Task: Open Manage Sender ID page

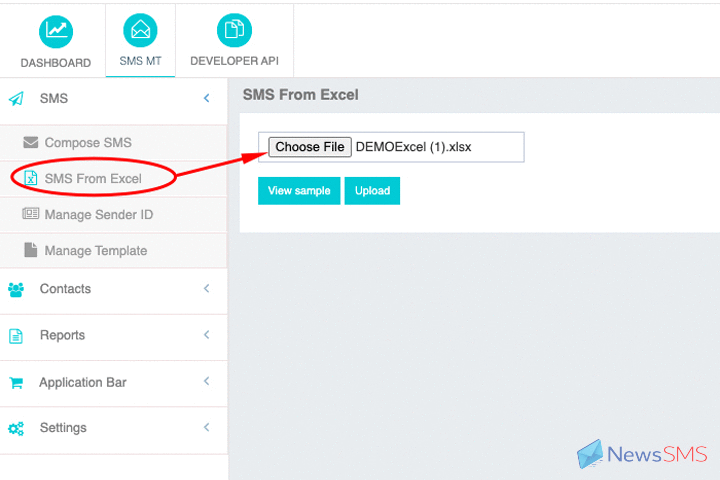Action: click(x=98, y=215)
